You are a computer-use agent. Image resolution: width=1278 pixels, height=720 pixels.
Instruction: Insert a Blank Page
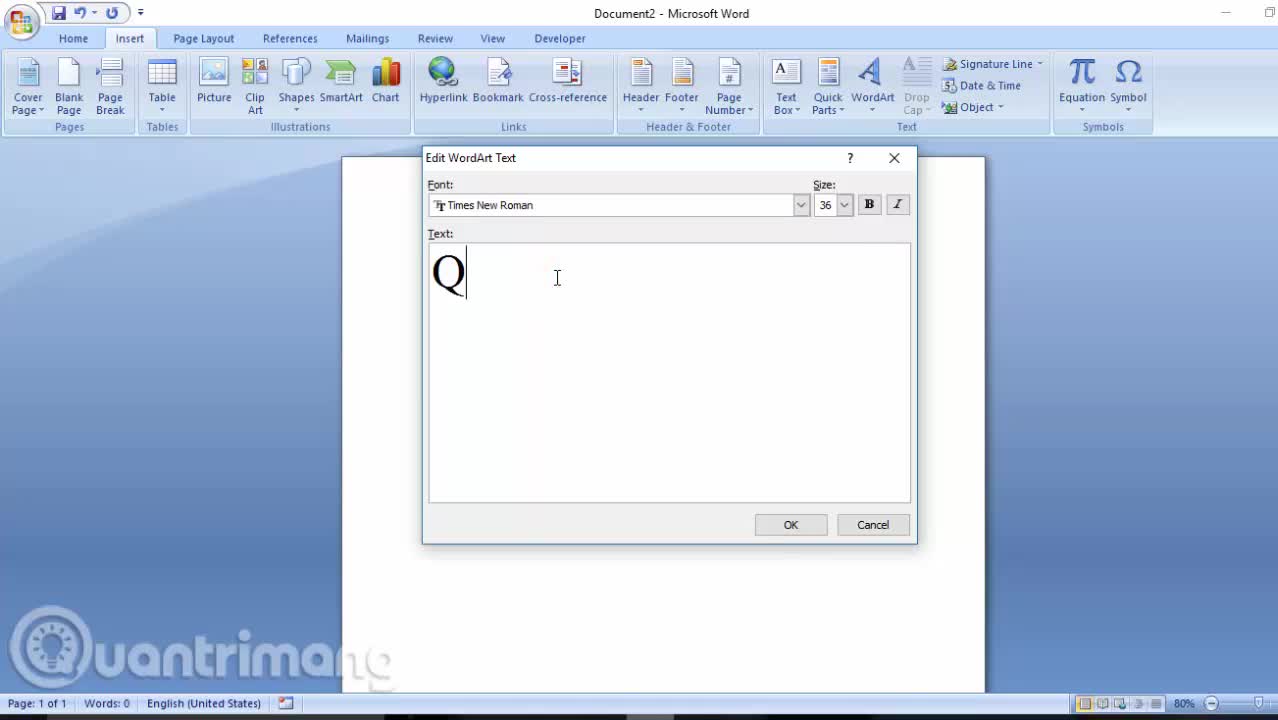(69, 87)
